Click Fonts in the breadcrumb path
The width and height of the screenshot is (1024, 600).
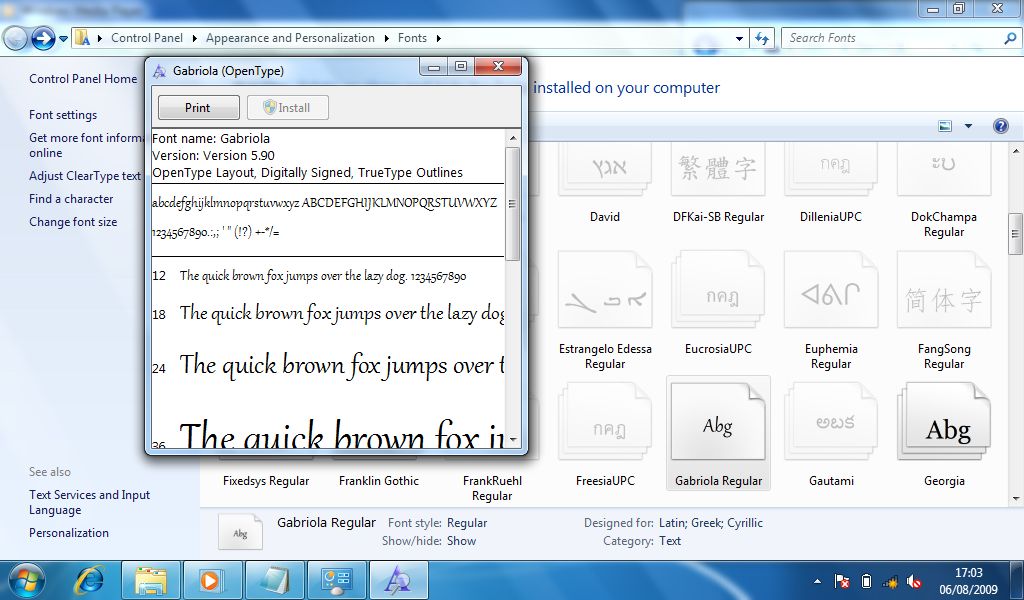pyautogui.click(x=412, y=38)
